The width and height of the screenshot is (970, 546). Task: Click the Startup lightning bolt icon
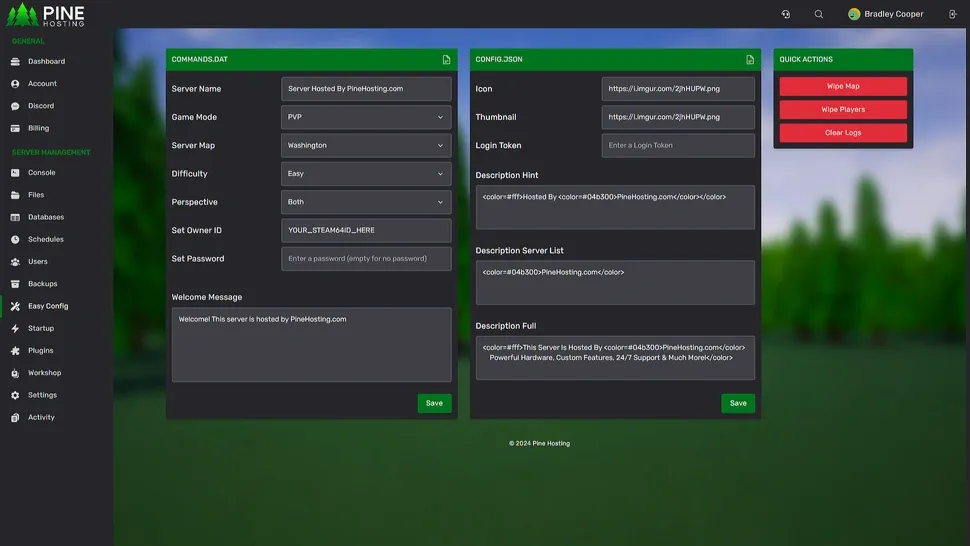pyautogui.click(x=15, y=328)
